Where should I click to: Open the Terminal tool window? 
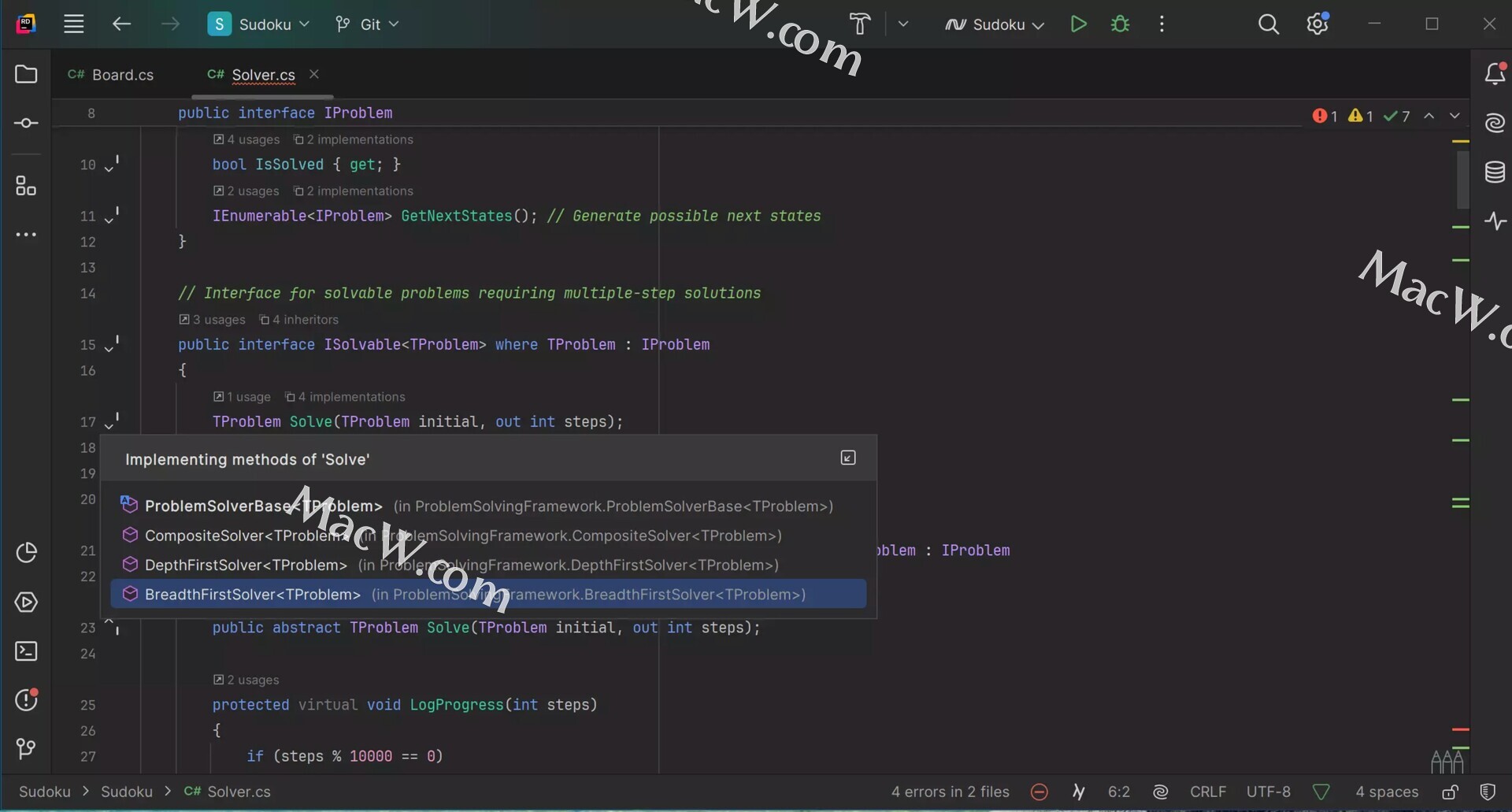click(x=26, y=651)
